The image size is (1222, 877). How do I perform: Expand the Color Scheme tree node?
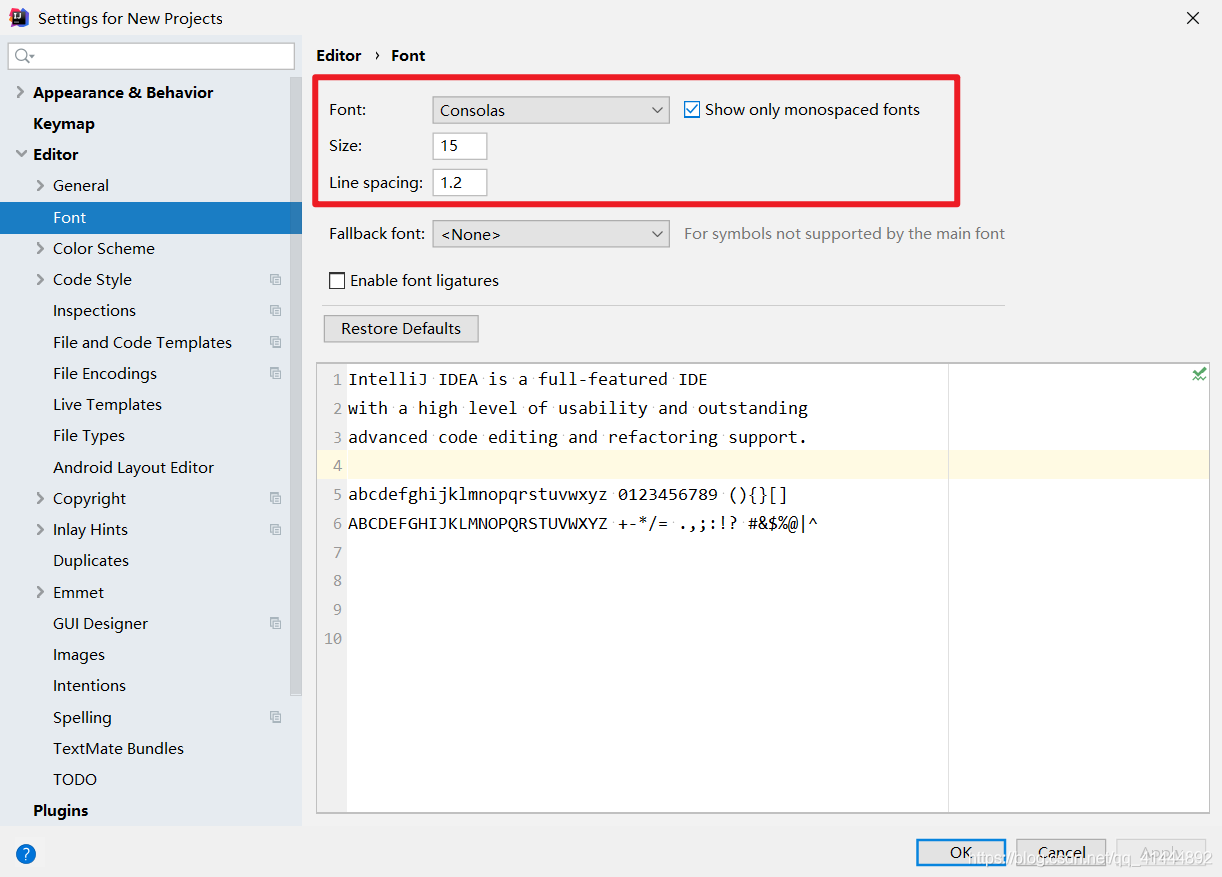coord(40,248)
